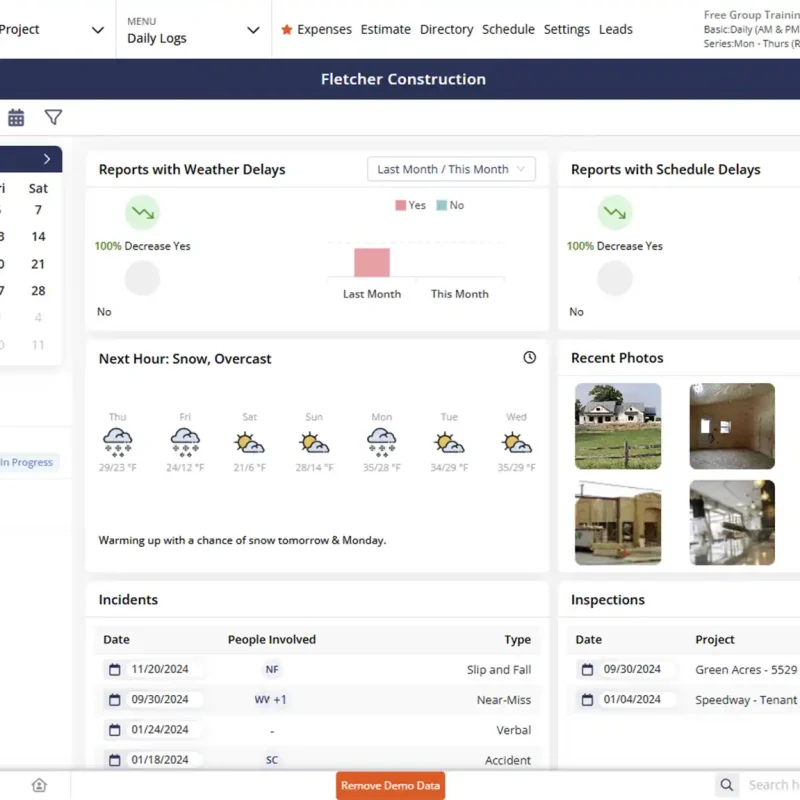Go to next month calendar arrow
The height and width of the screenshot is (800, 800).
pos(46,159)
